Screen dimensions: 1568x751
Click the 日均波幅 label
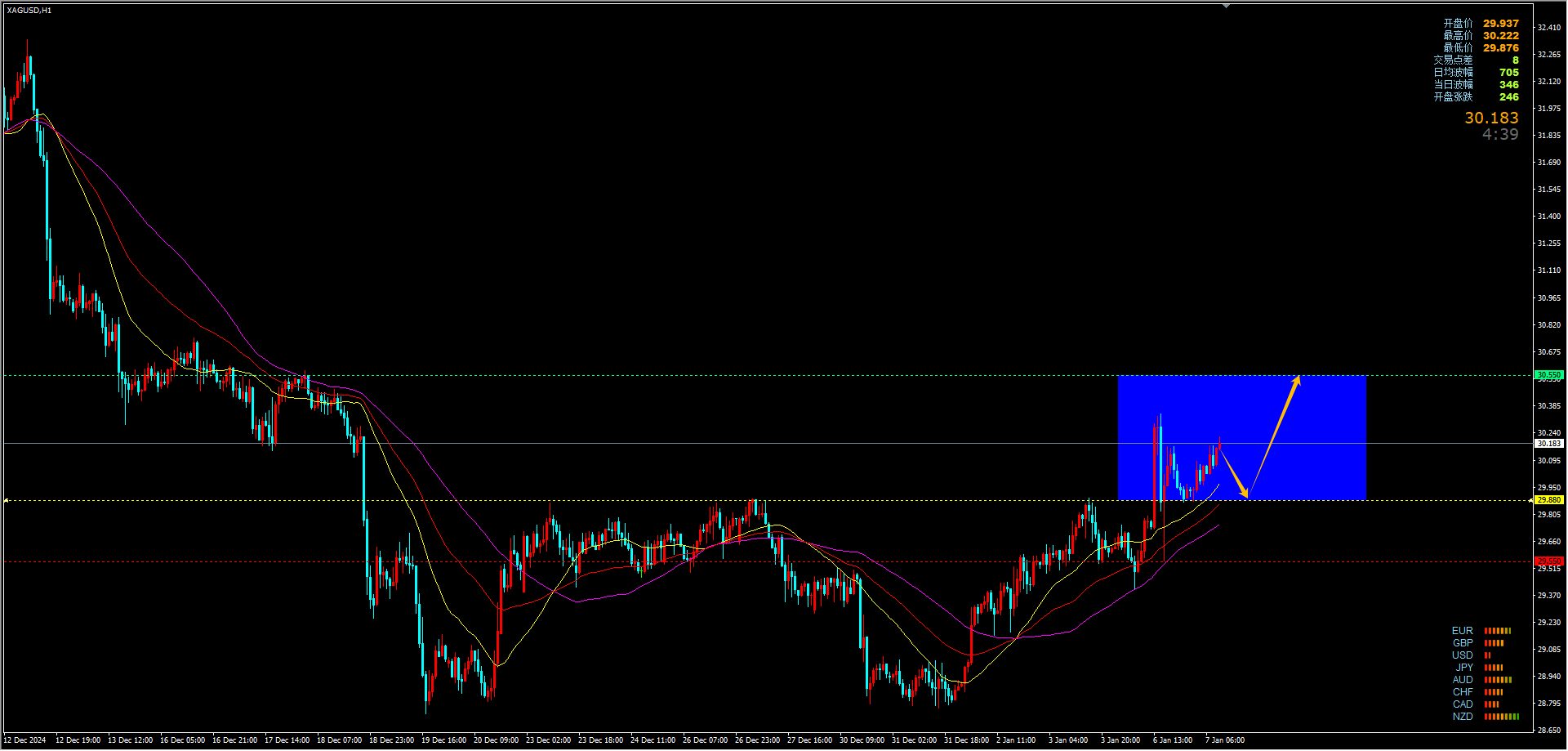coord(1453,73)
